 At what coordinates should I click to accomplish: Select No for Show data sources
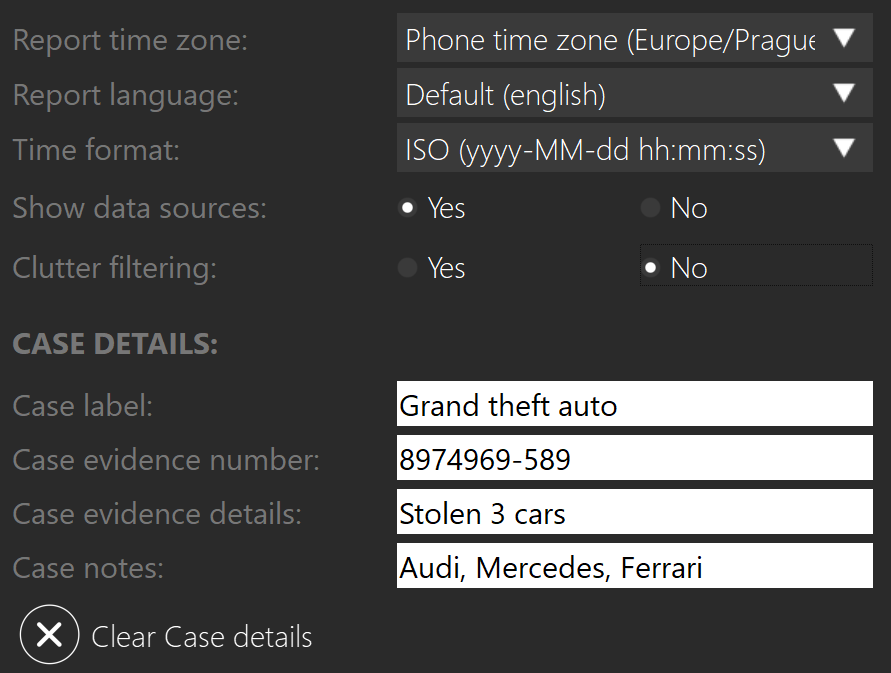coord(650,207)
